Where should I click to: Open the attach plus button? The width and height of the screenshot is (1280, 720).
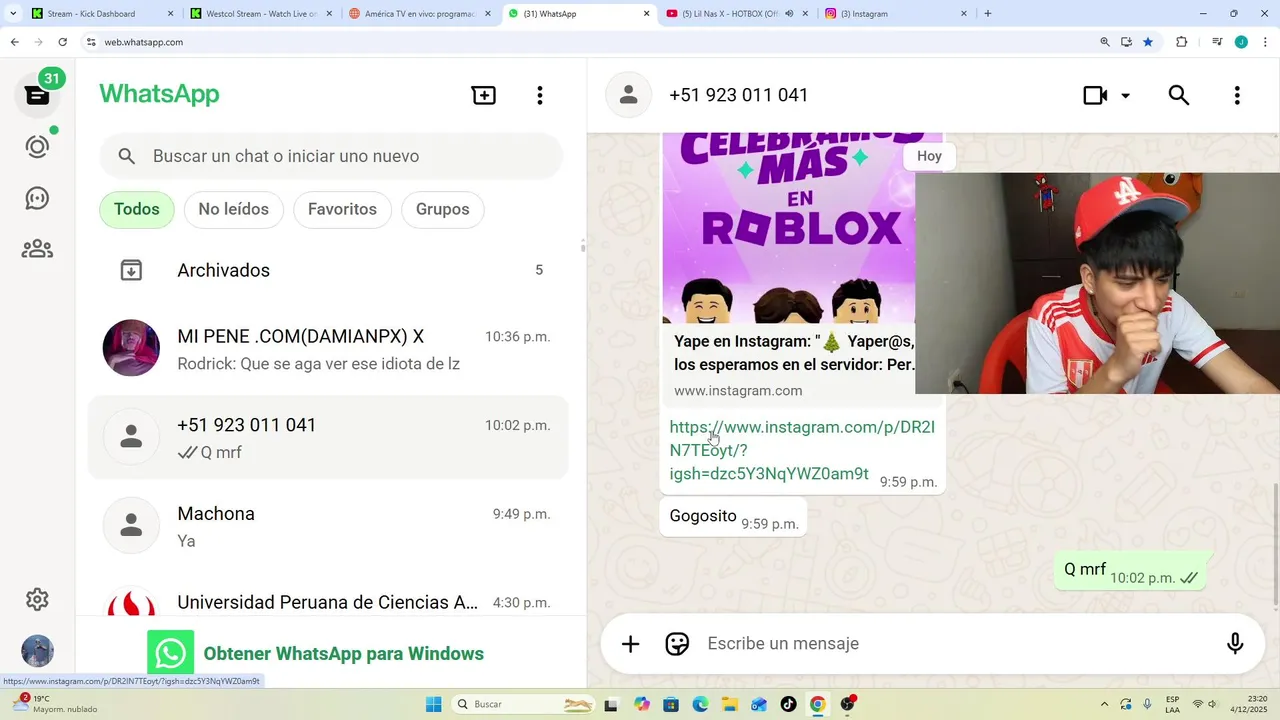click(x=630, y=644)
